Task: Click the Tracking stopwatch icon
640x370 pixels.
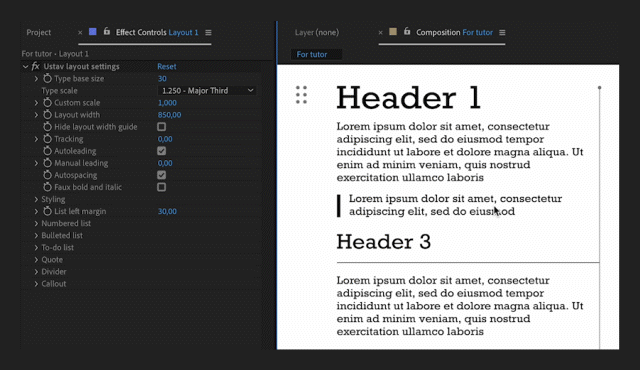Action: click(47, 139)
